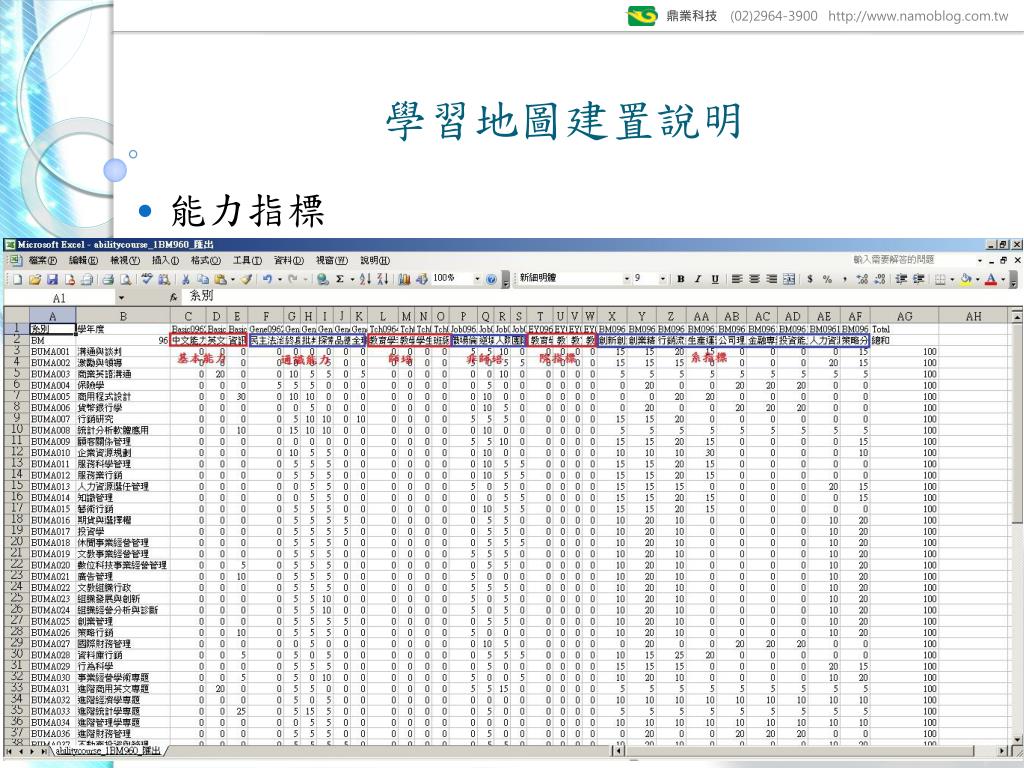Image resolution: width=1024 pixels, height=768 pixels.
Task: Select the abilitycourse_1BM960 sheet tab
Action: point(108,751)
